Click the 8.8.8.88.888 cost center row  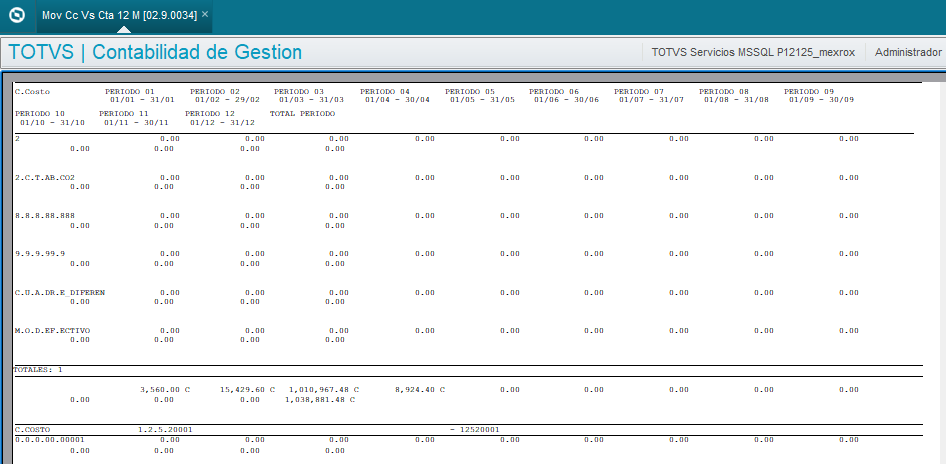tap(436, 220)
